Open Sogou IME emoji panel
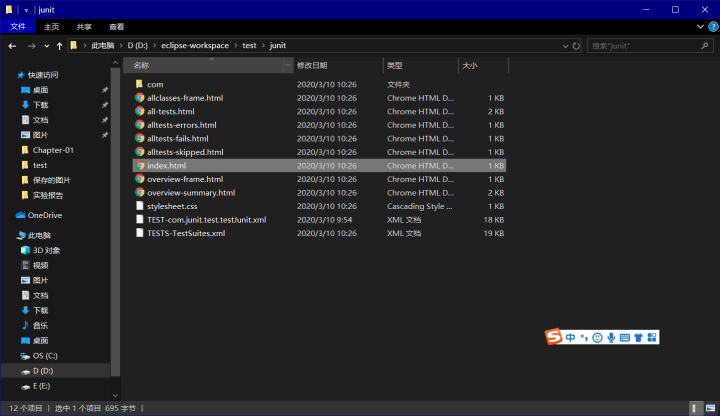 (x=597, y=338)
